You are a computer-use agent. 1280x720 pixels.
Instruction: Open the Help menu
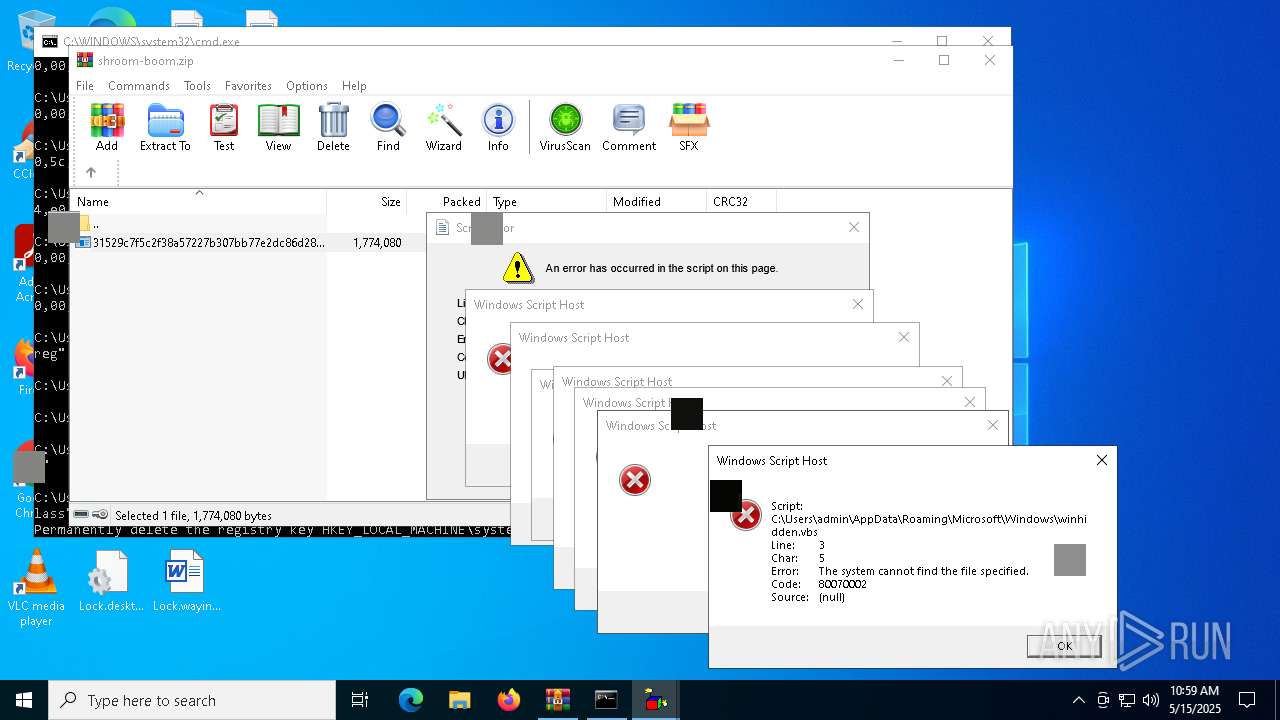coord(354,86)
